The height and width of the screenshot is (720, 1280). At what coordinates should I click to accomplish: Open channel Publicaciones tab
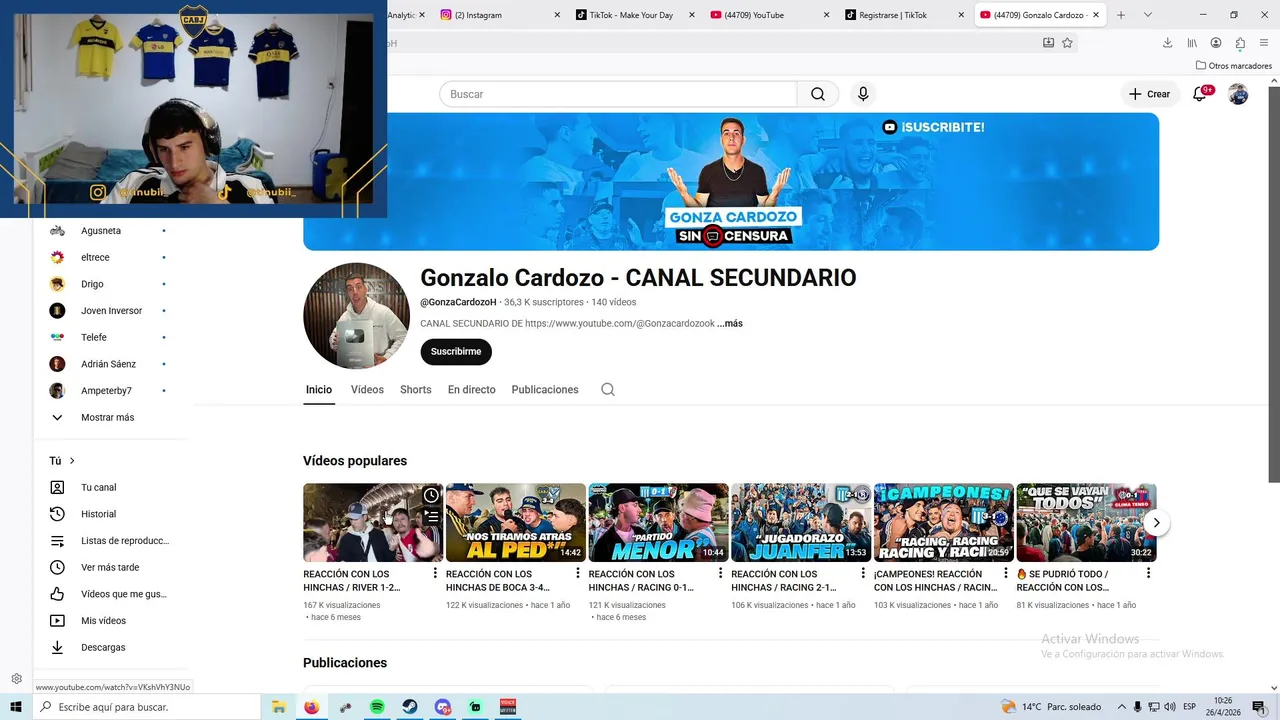545,390
